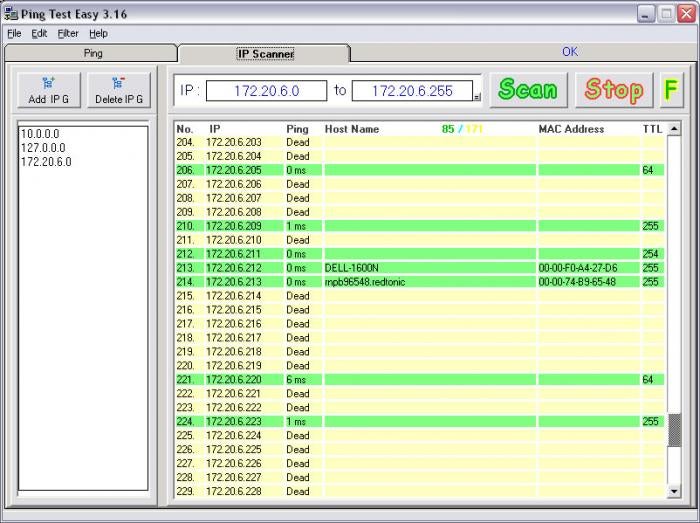Click the Delete IP G button
This screenshot has width=700, height=523.
click(x=119, y=91)
